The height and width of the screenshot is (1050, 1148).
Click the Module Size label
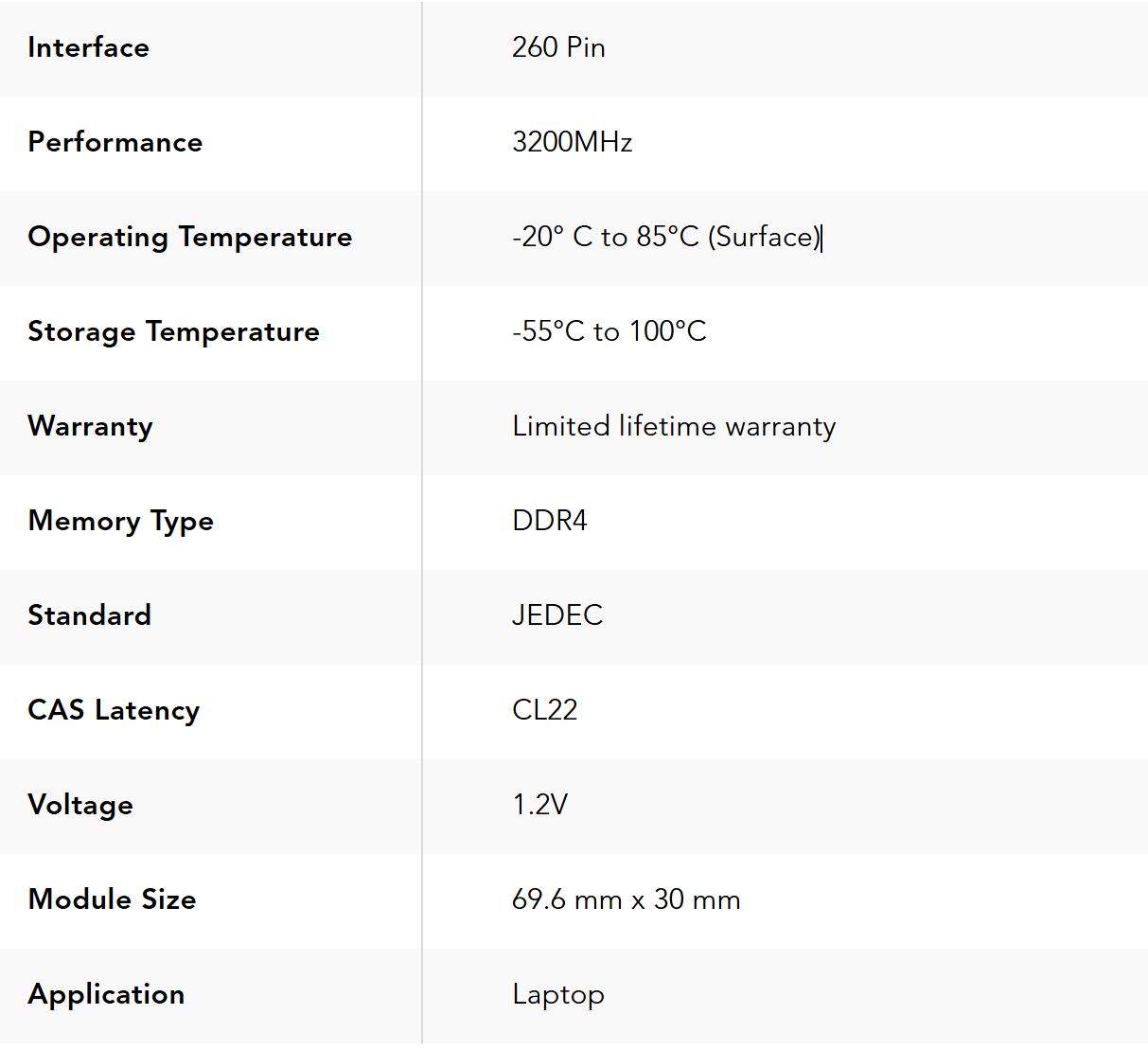112,899
